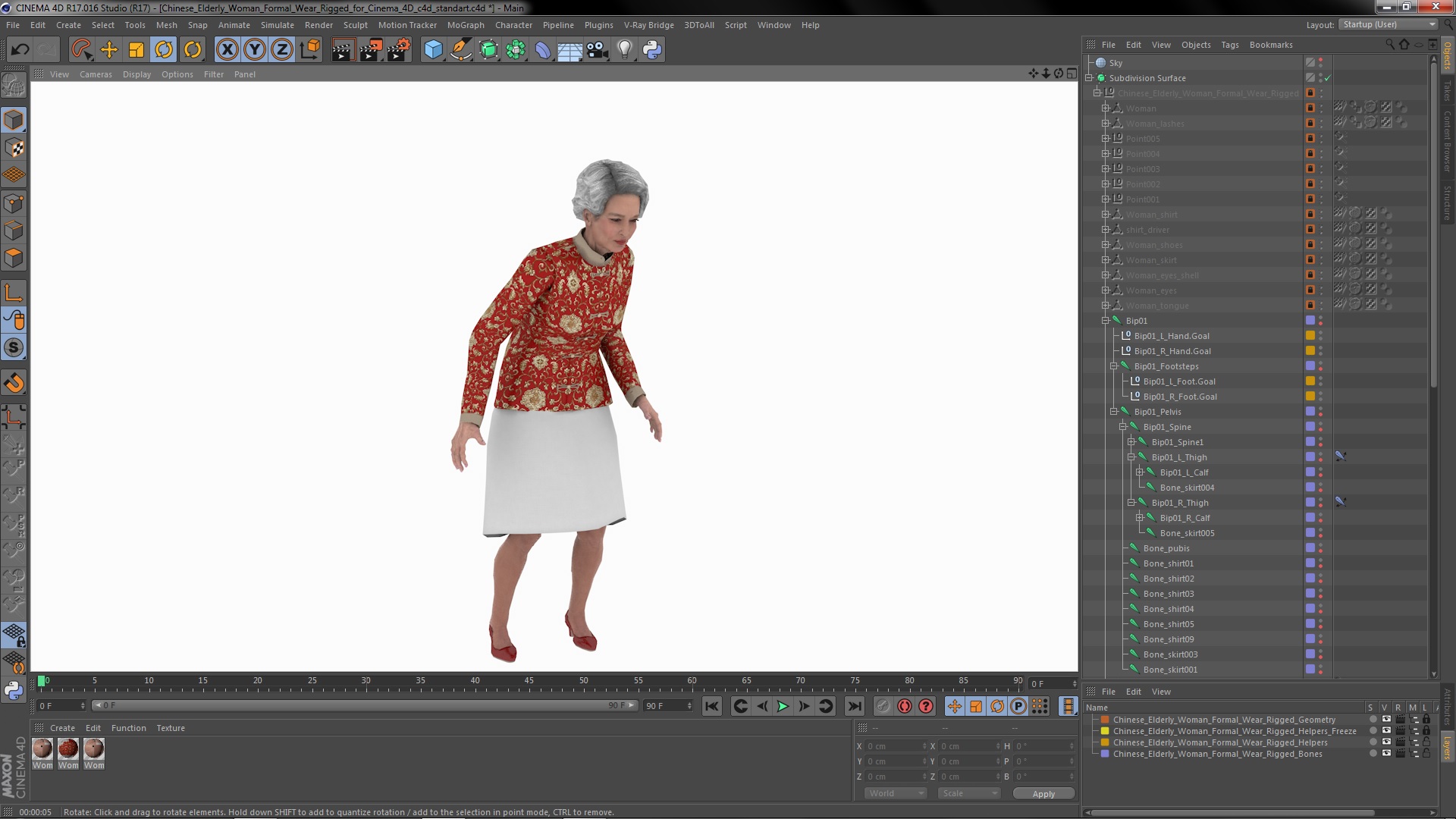Go to end of animation
This screenshot has width=1456, height=819.
pos(854,706)
